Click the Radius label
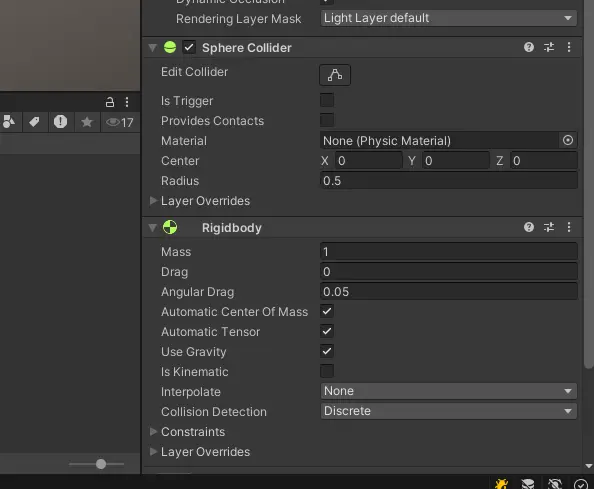594x489 pixels. [180, 181]
